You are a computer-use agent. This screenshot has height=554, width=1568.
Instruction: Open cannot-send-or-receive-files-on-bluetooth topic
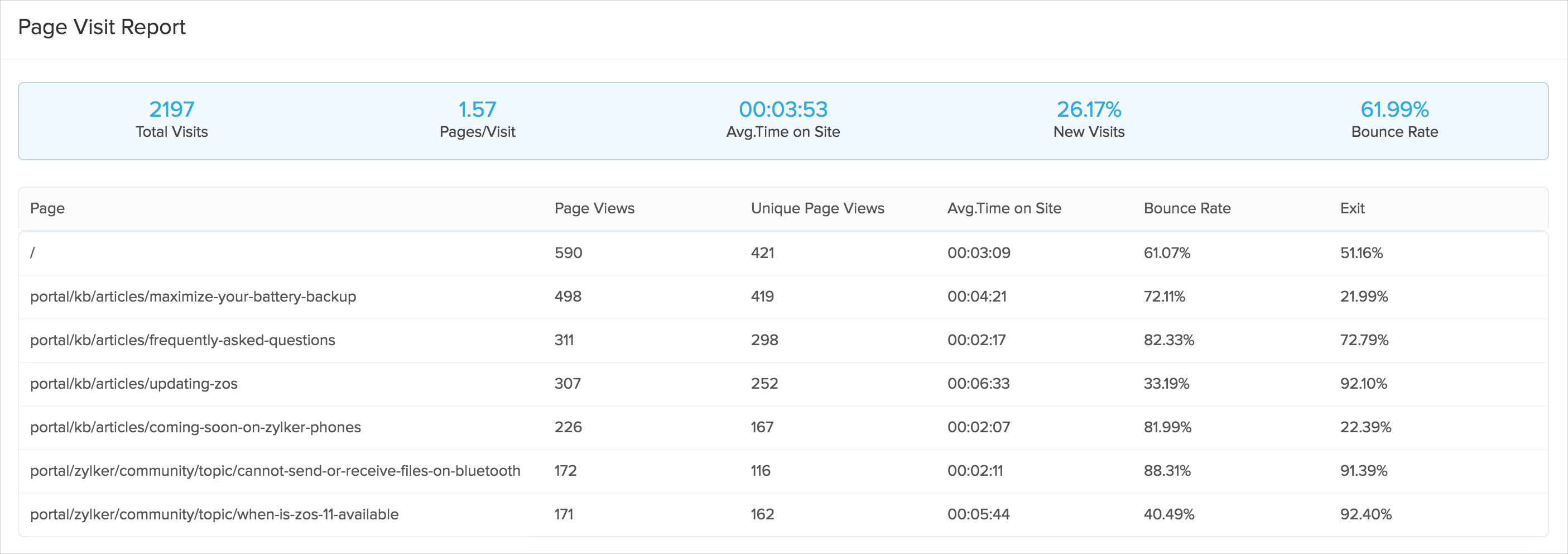(275, 471)
